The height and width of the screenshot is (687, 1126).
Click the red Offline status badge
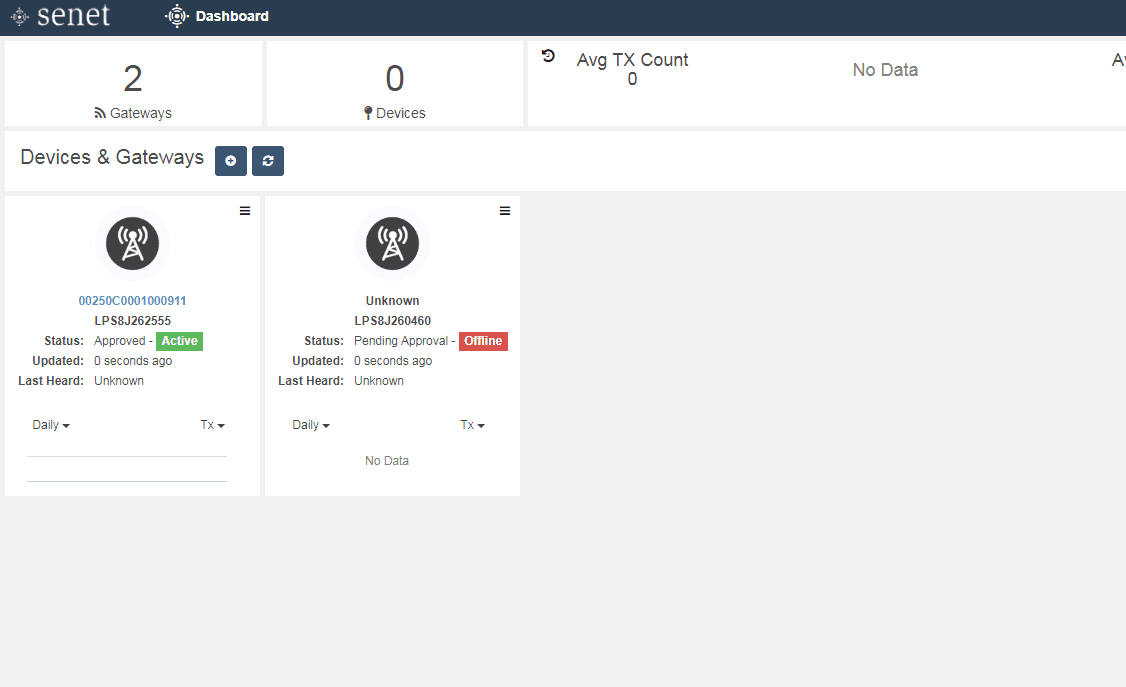click(x=483, y=341)
